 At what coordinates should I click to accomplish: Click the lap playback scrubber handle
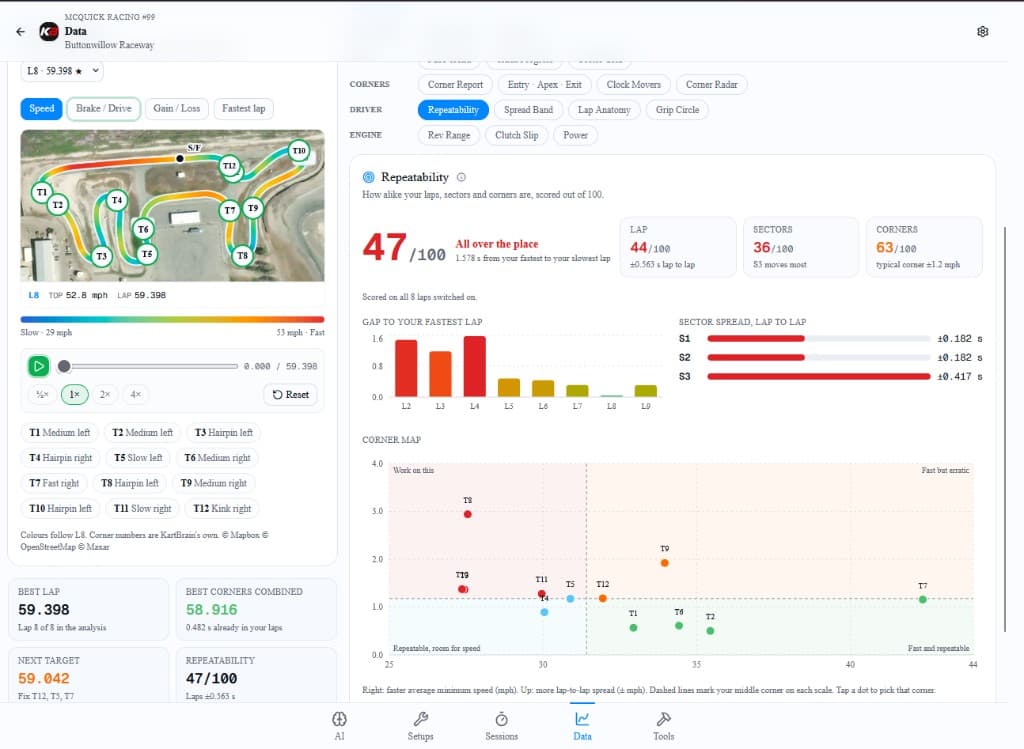(x=64, y=366)
